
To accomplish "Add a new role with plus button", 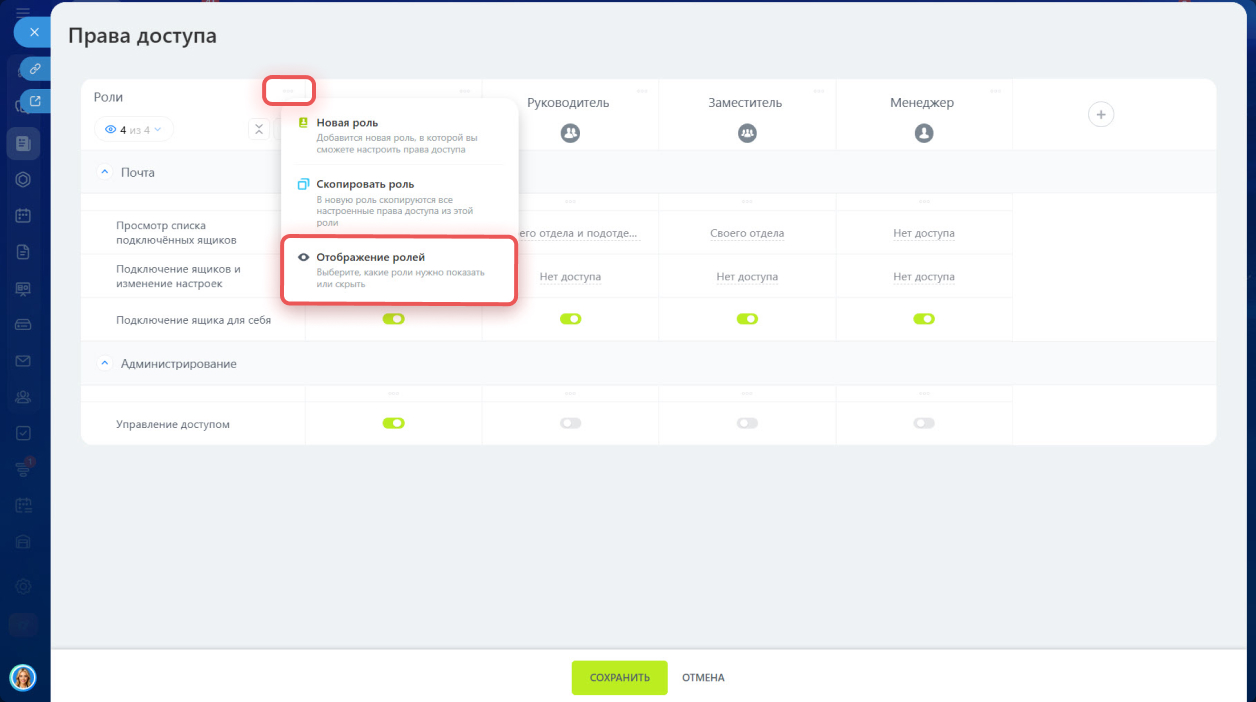I will coord(1101,115).
